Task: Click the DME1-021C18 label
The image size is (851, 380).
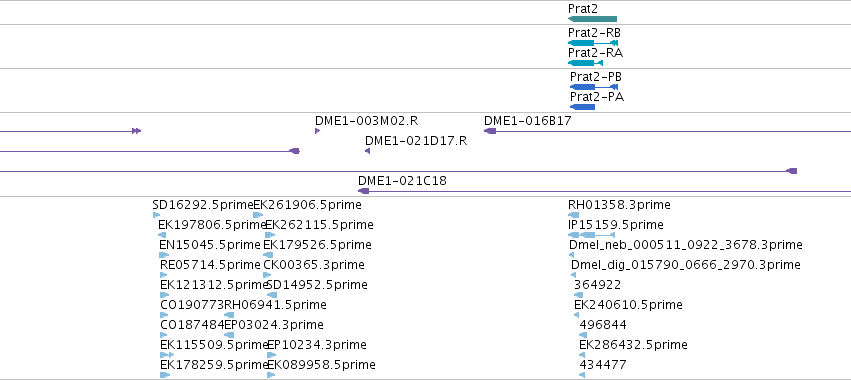Action: tap(402, 181)
